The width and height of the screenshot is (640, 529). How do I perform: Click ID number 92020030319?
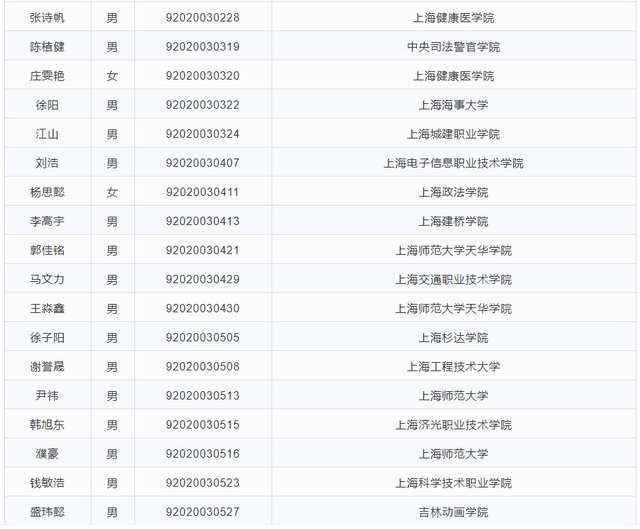(202, 47)
